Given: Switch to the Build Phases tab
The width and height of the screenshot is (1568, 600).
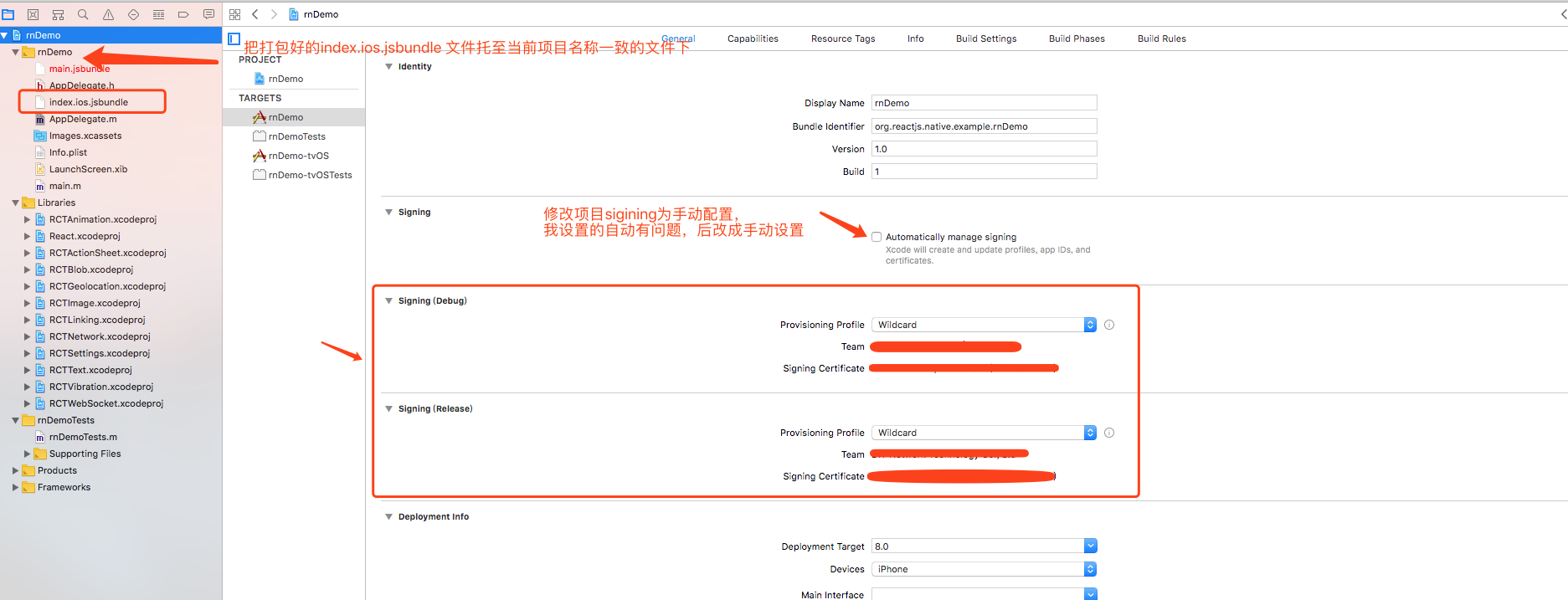Looking at the screenshot, I should point(1077,38).
